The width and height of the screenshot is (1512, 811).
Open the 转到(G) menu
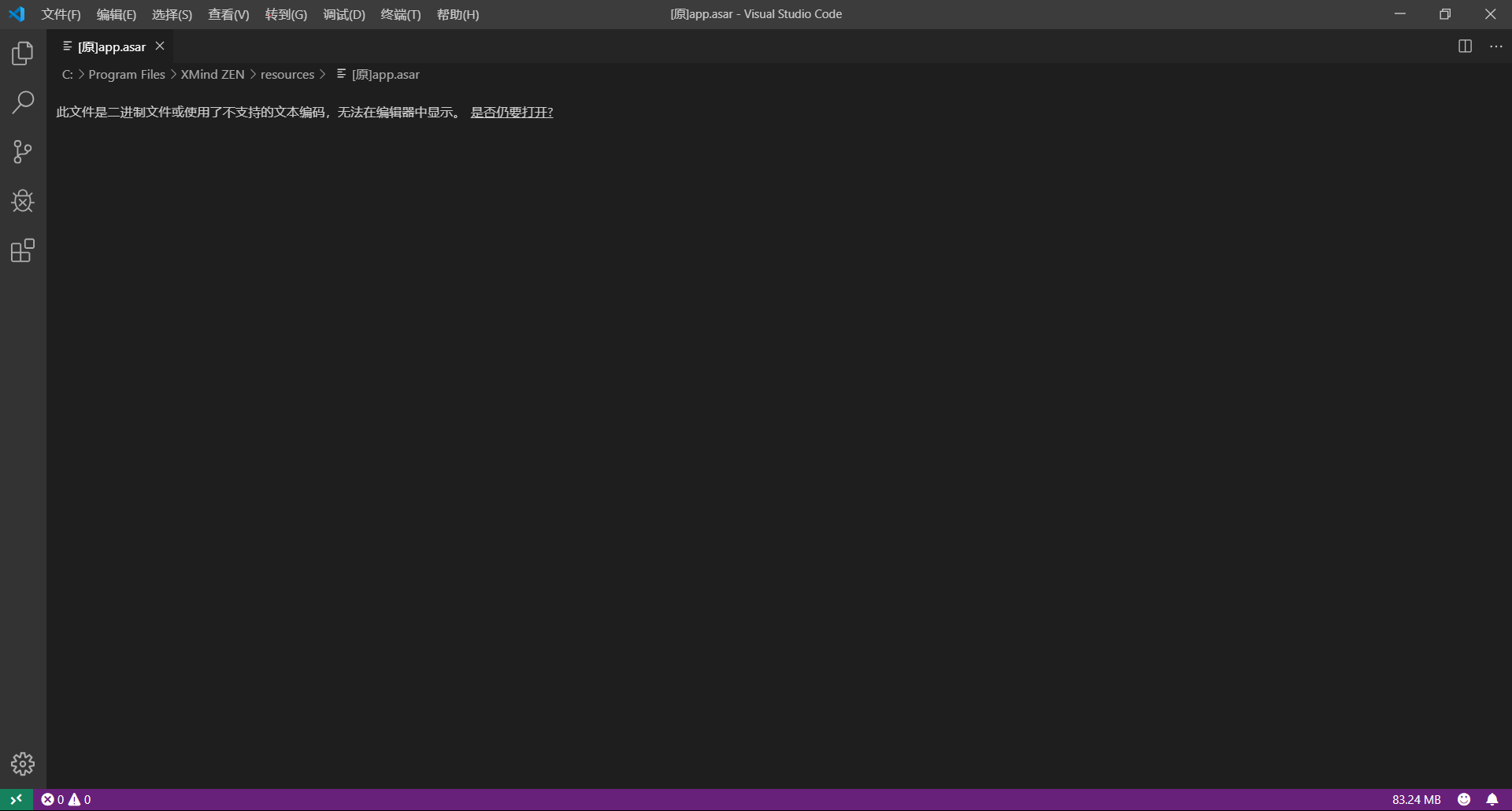point(286,14)
